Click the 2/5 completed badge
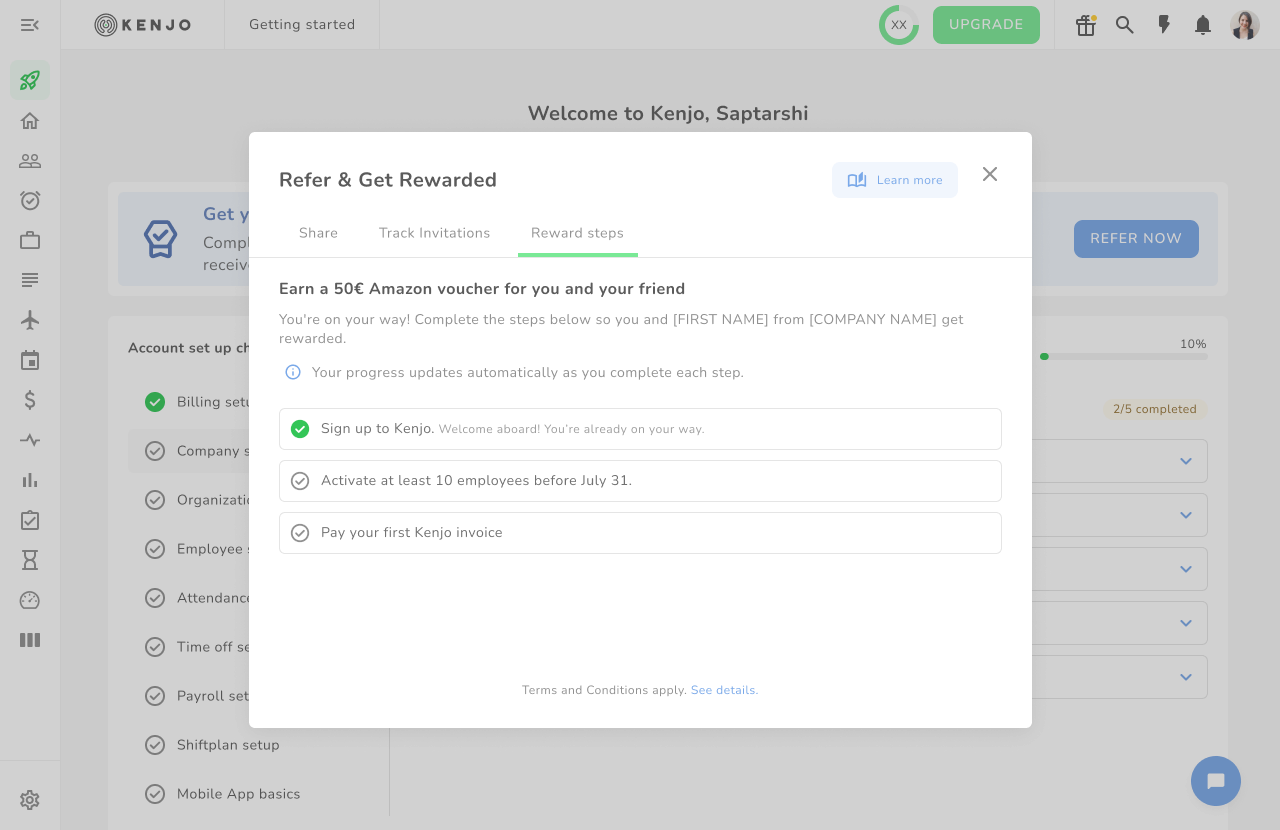 [x=1155, y=409]
